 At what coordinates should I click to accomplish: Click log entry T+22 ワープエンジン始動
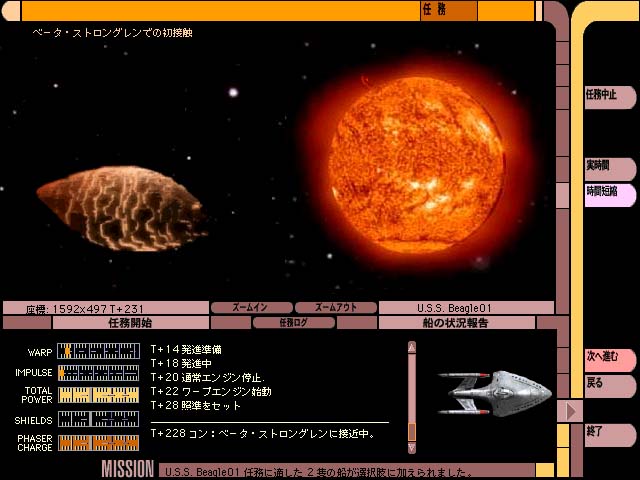pos(211,391)
